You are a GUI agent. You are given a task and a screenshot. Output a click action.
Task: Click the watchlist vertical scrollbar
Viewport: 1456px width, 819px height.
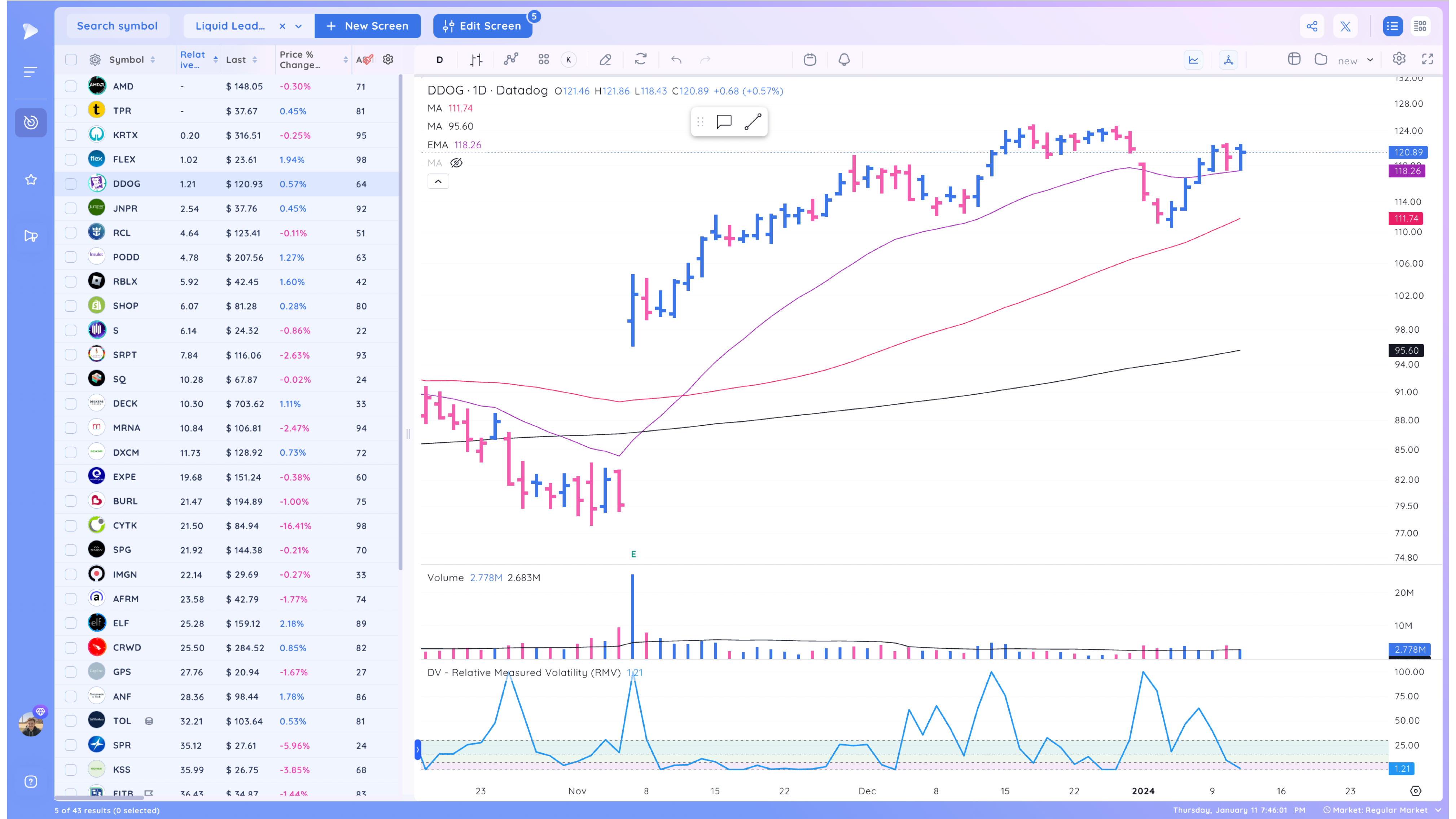401,322
